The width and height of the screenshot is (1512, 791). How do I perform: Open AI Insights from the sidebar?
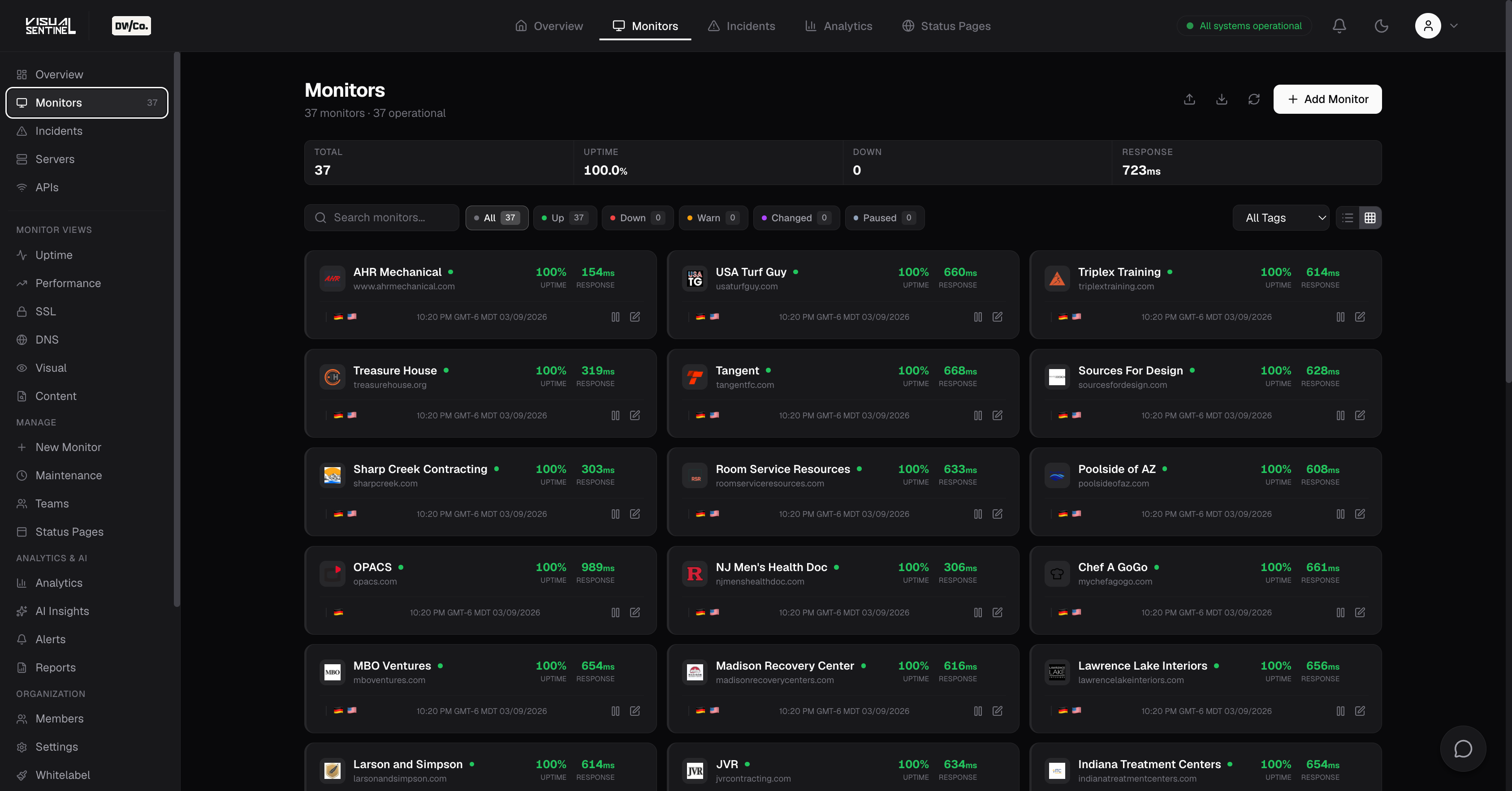coord(62,611)
